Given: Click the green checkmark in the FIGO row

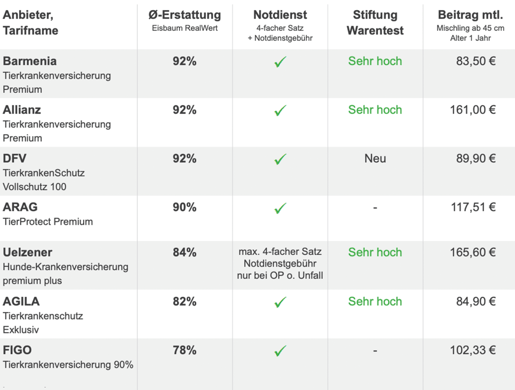Looking at the screenshot, I should [x=280, y=351].
